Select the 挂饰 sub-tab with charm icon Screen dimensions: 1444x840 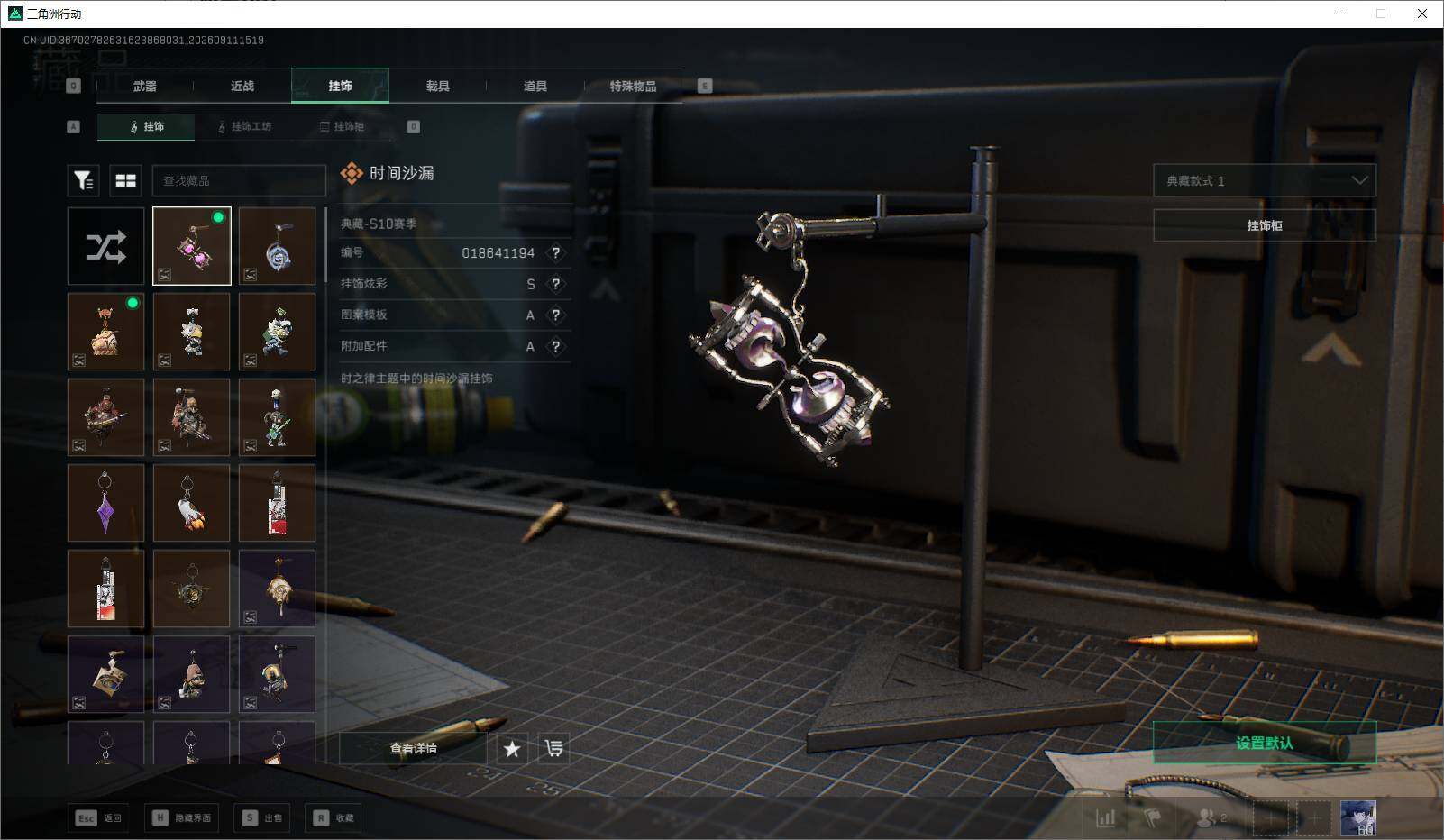pyautogui.click(x=146, y=127)
